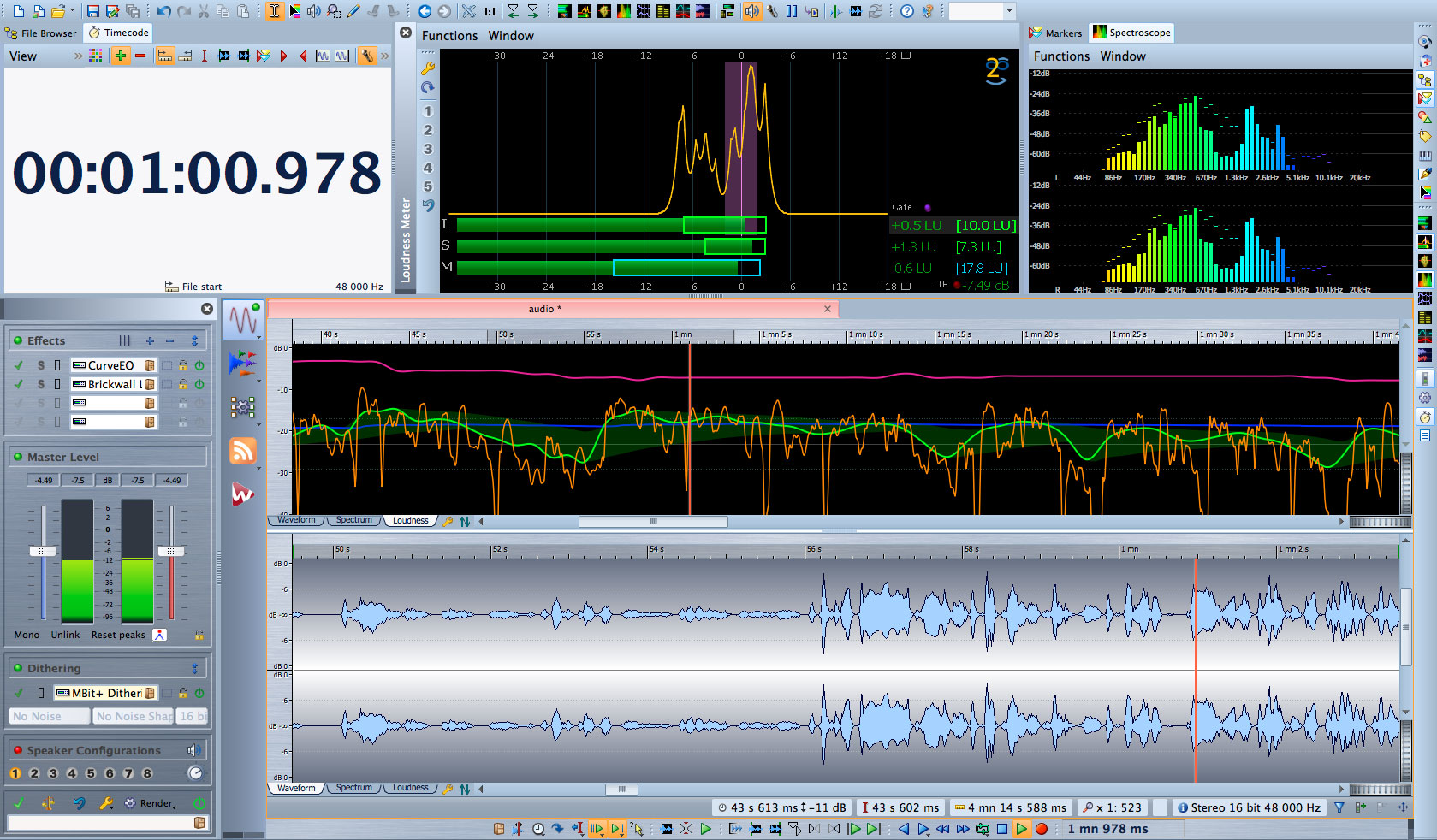This screenshot has height=840, width=1437.
Task: Click the orange-highlighted Play transport button
Action: (1021, 829)
